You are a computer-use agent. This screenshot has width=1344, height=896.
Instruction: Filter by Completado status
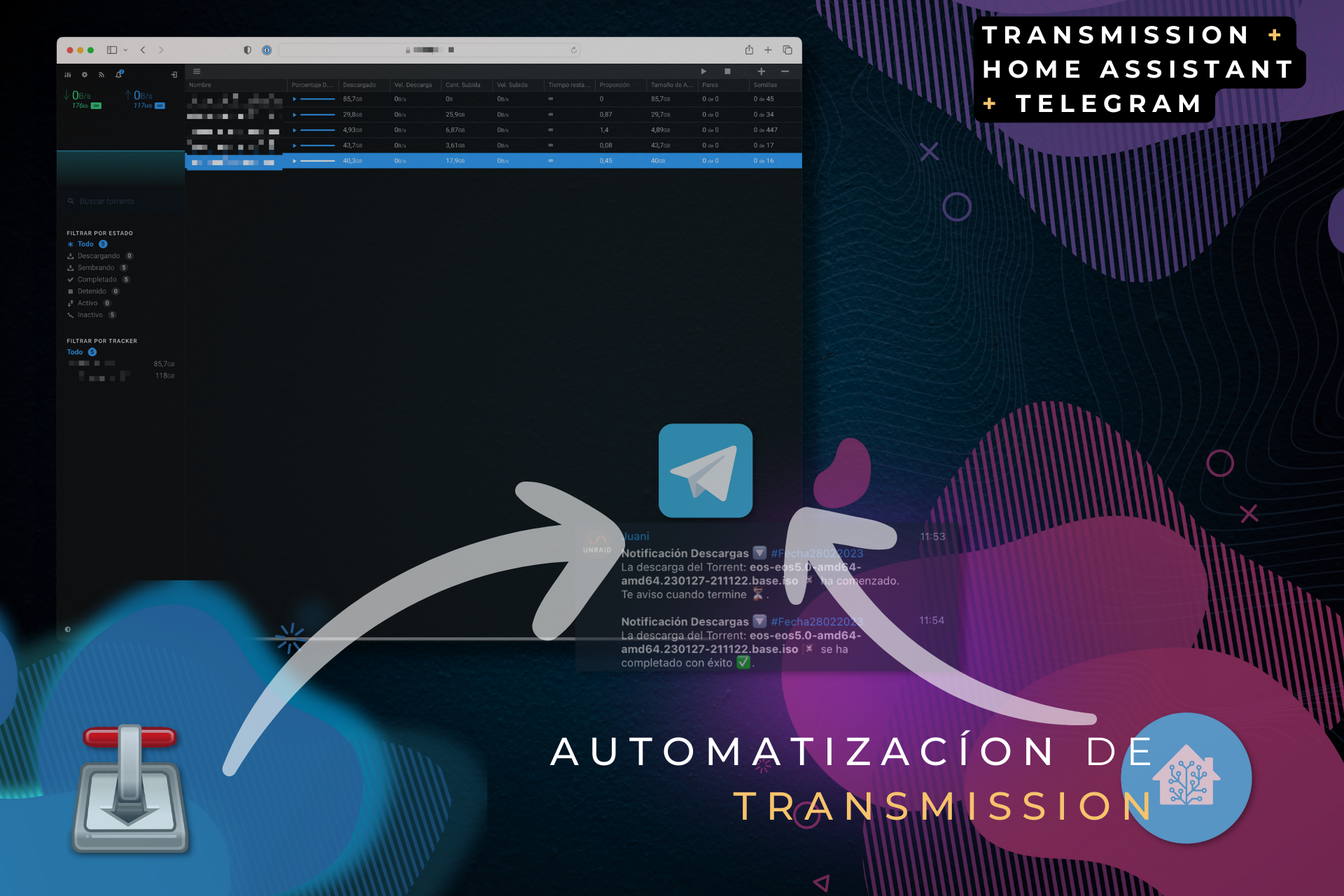coord(99,280)
